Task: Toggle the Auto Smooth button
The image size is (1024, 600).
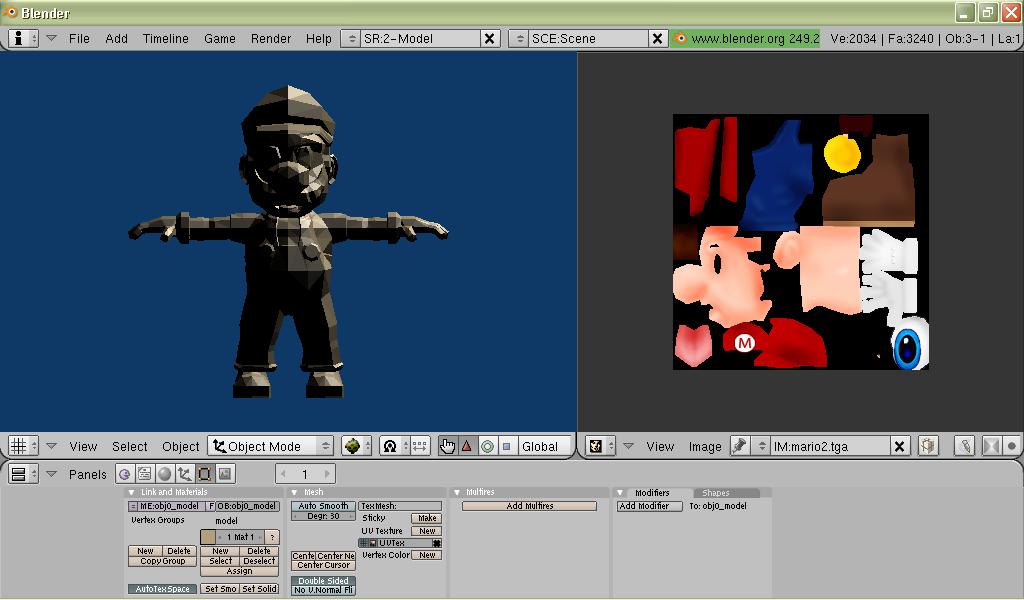Action: pyautogui.click(x=323, y=506)
